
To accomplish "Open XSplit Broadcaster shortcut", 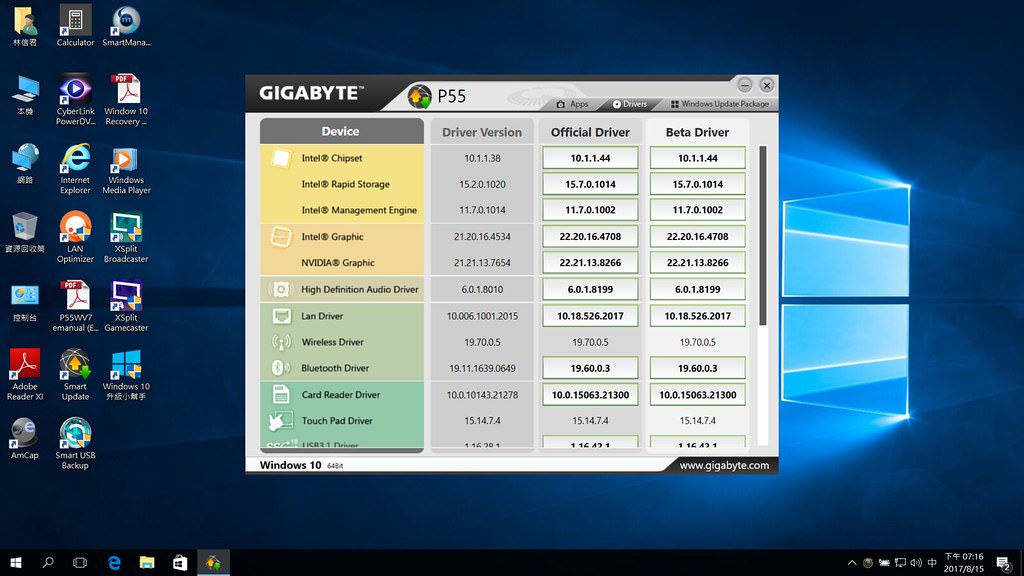I will point(126,237).
